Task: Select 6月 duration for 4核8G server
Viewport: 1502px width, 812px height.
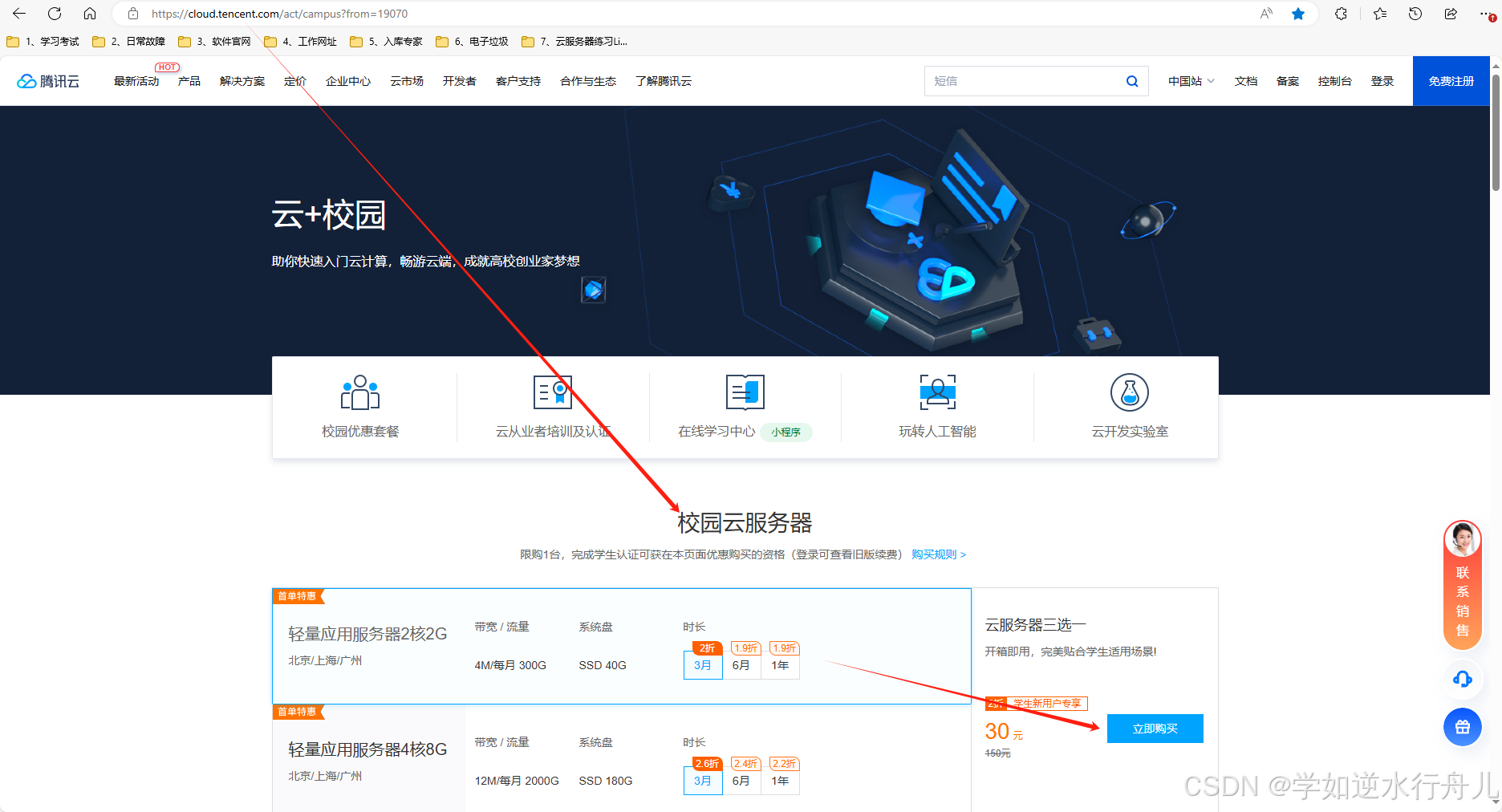Action: [741, 781]
